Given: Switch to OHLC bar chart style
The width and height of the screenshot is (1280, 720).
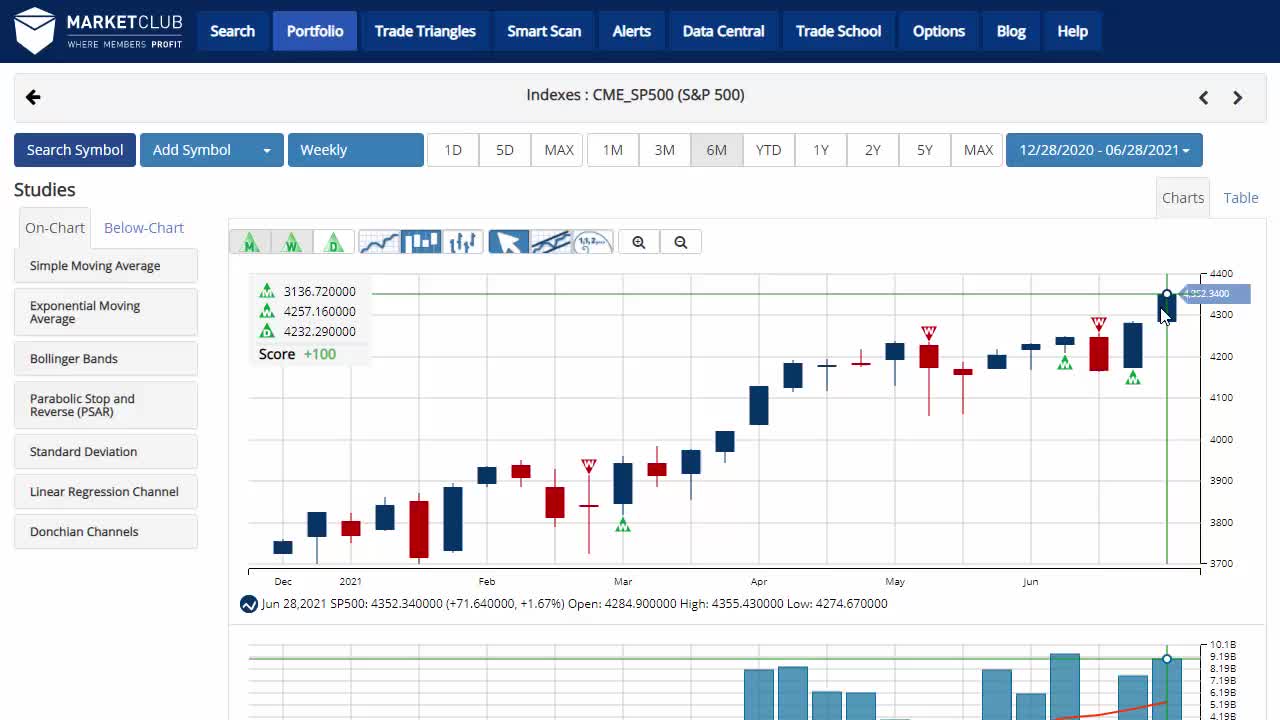Looking at the screenshot, I should coord(463,242).
